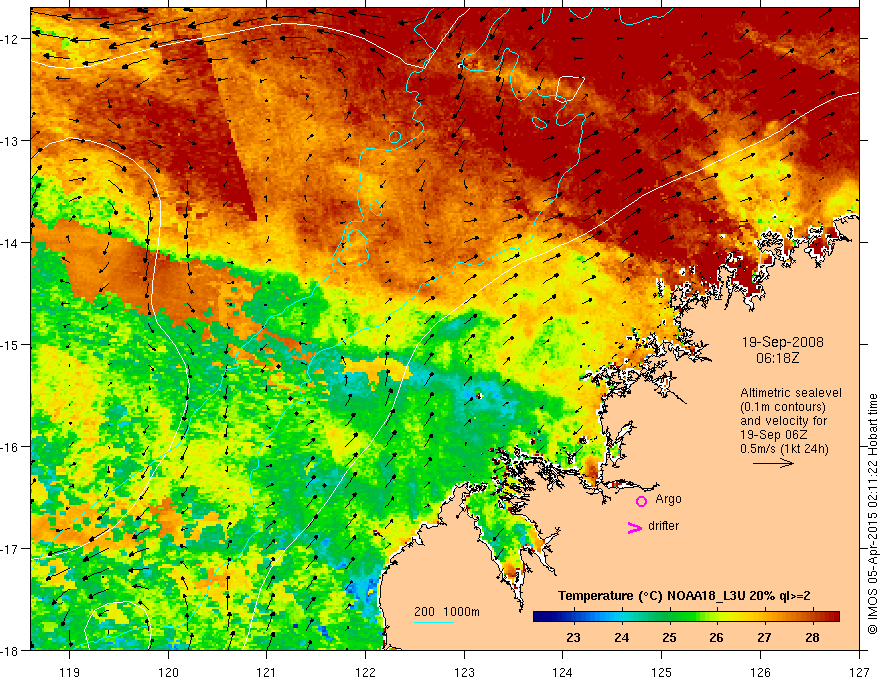Click the Temperature NOAA18_L3U colorbar title
Image resolution: width=880 pixels, height=680 pixels.
(x=684, y=596)
